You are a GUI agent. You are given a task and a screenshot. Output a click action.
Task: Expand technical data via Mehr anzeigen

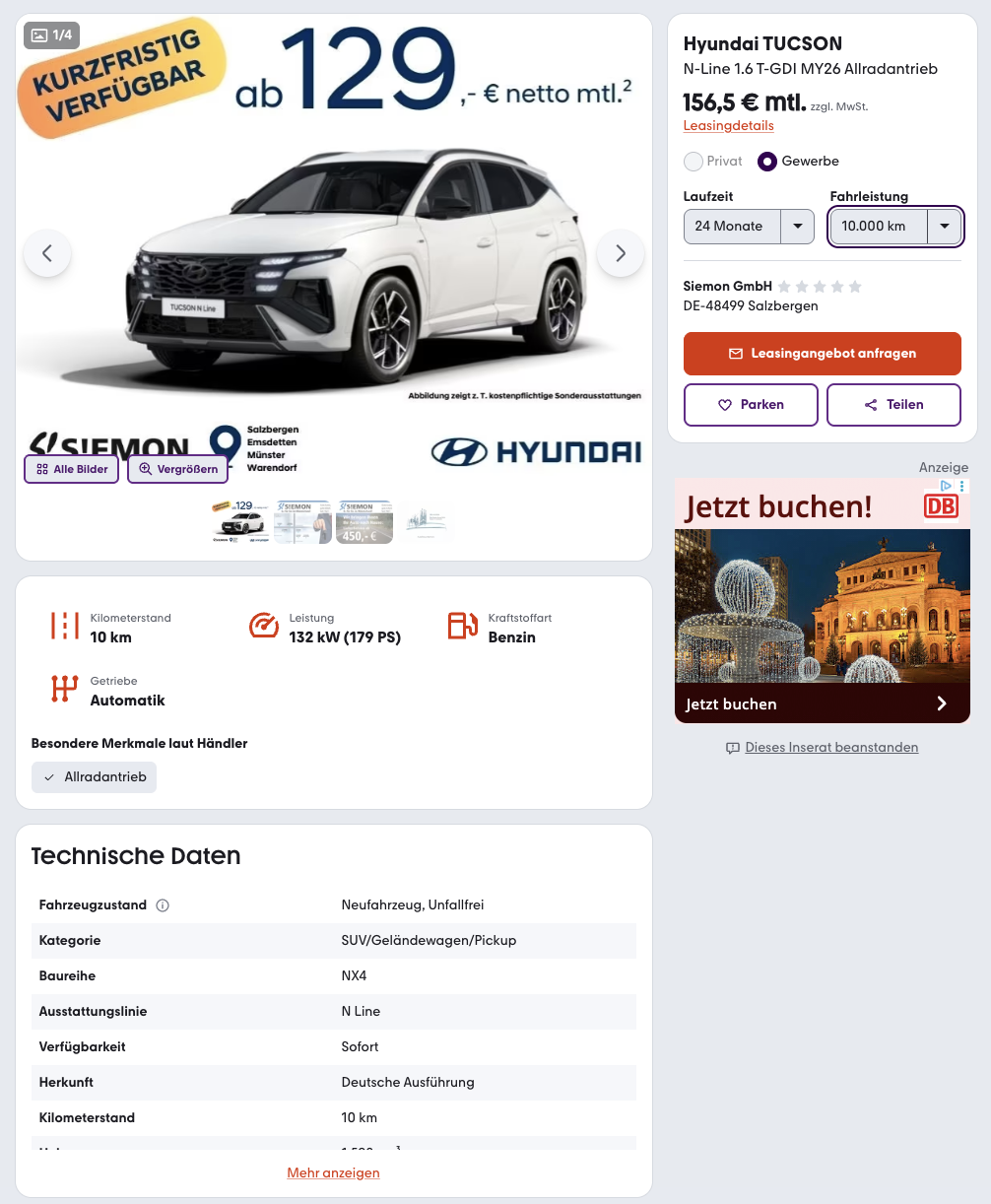click(x=333, y=1172)
